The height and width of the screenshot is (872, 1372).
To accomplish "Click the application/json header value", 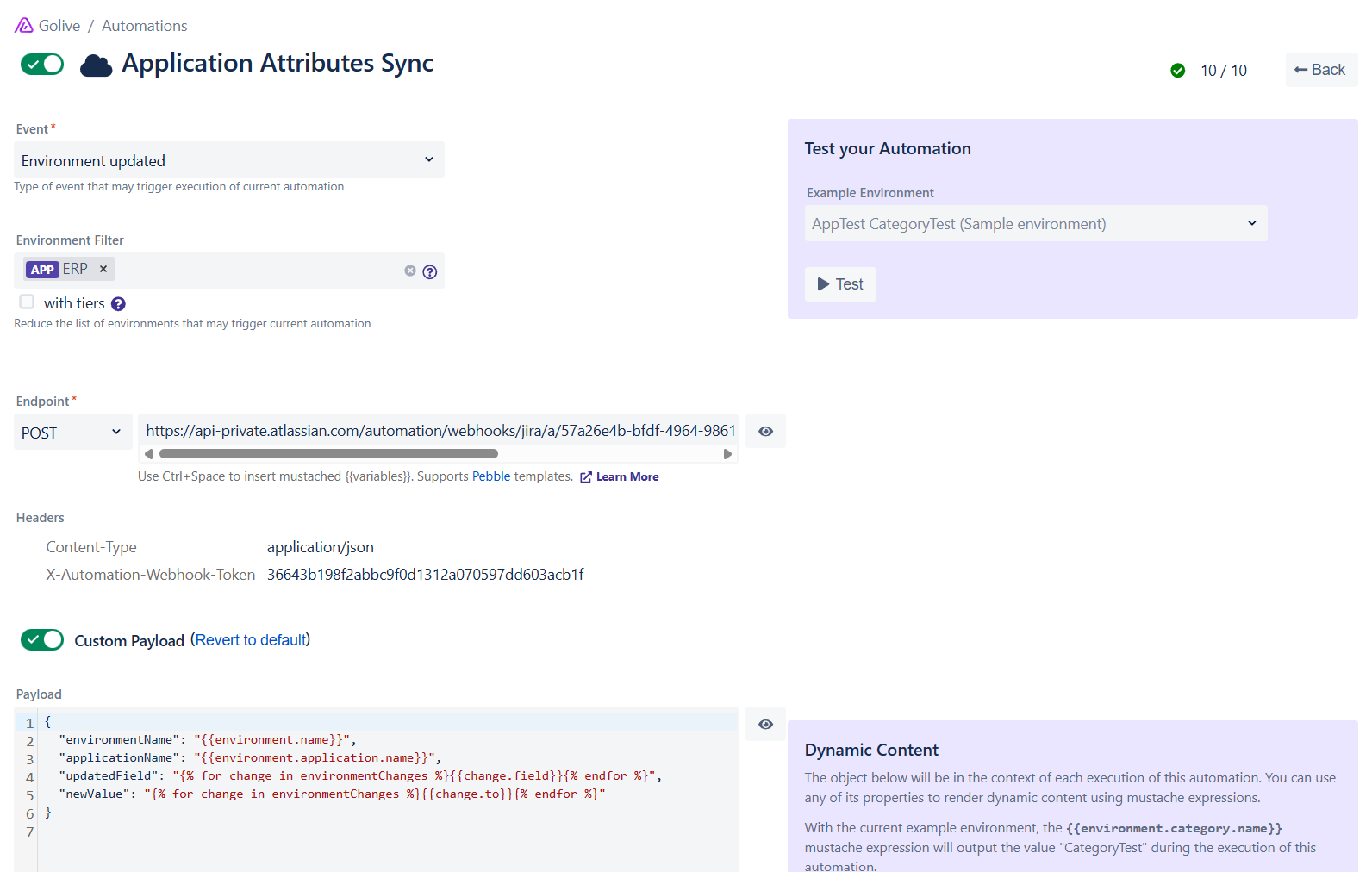I will point(321,547).
